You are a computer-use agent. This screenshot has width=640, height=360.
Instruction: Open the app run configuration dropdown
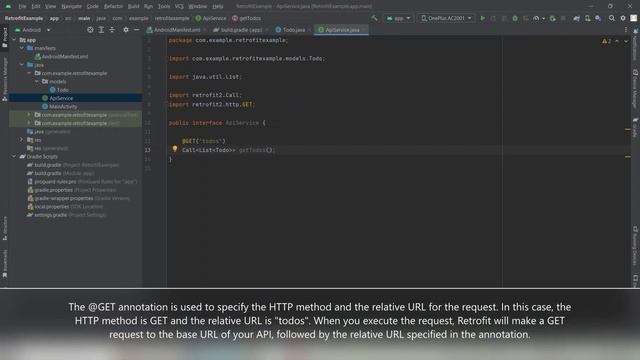(398, 18)
